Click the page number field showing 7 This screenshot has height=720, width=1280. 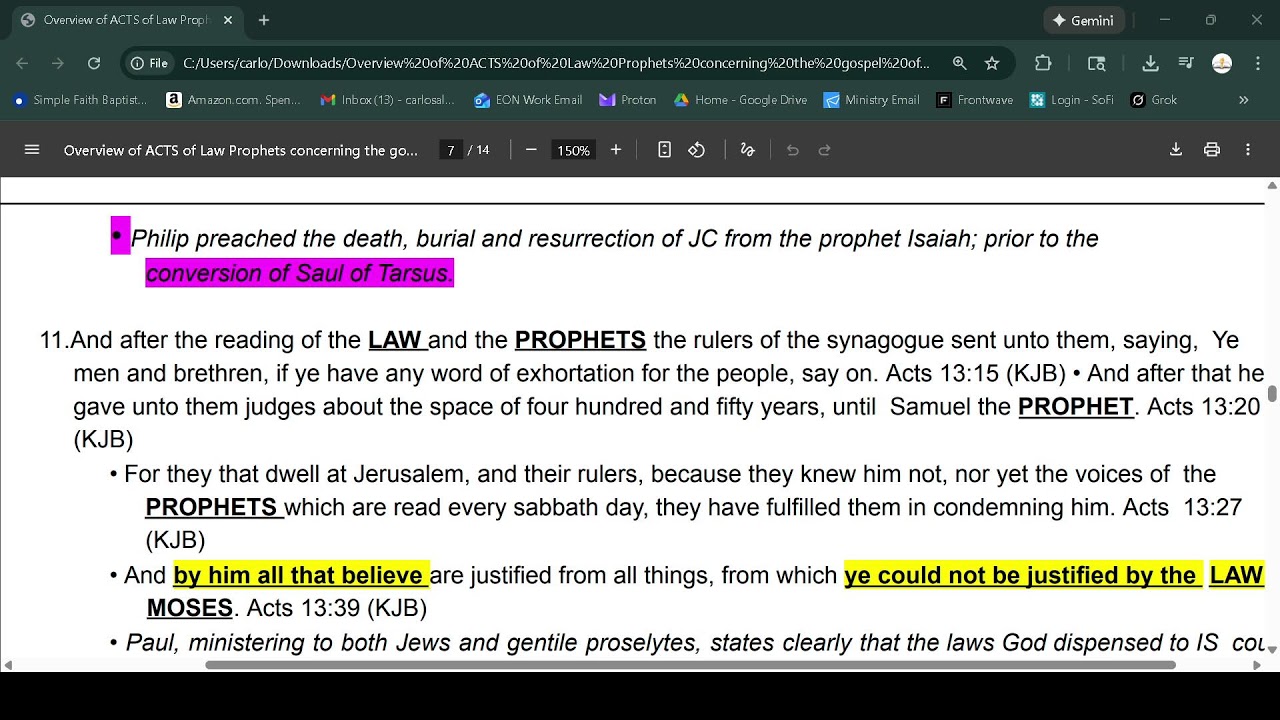click(451, 150)
